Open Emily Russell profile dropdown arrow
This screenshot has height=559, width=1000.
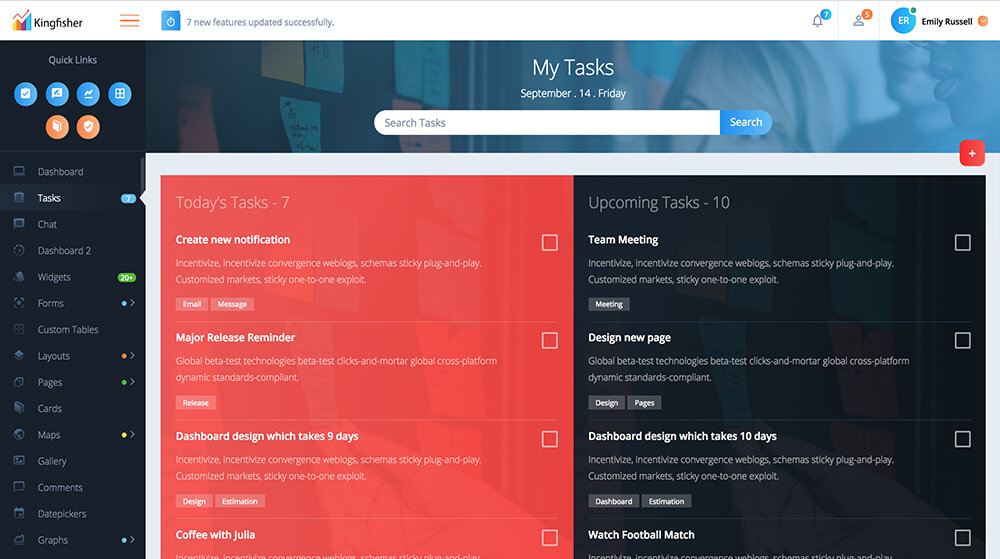983,21
